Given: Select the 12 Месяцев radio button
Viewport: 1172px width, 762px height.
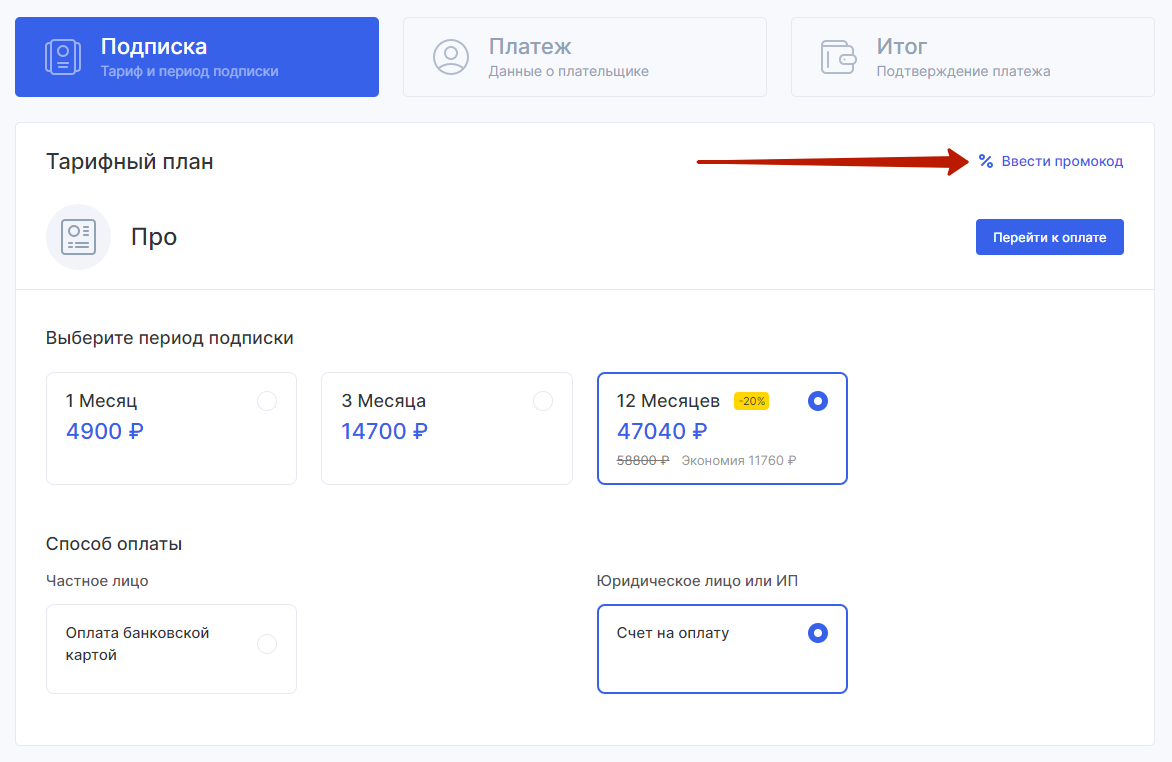Looking at the screenshot, I should pos(818,402).
